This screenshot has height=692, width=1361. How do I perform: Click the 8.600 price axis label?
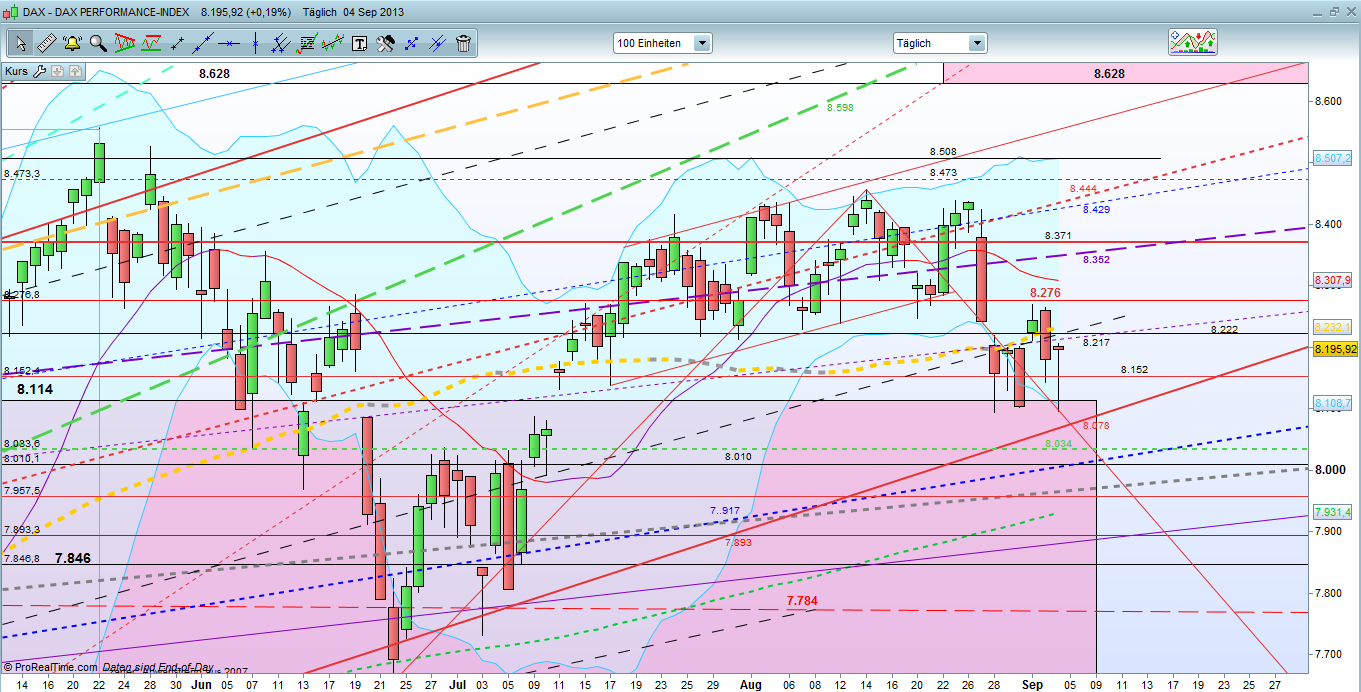[x=1330, y=101]
